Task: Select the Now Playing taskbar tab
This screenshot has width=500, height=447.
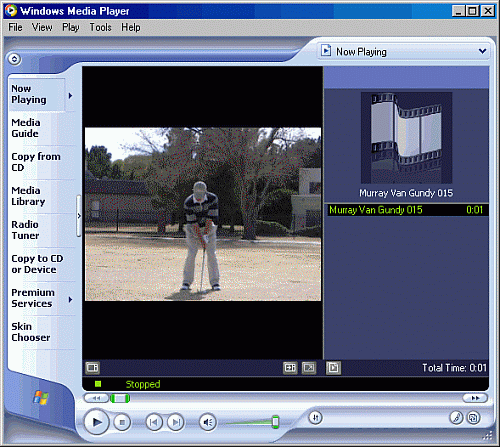Action: click(x=37, y=94)
